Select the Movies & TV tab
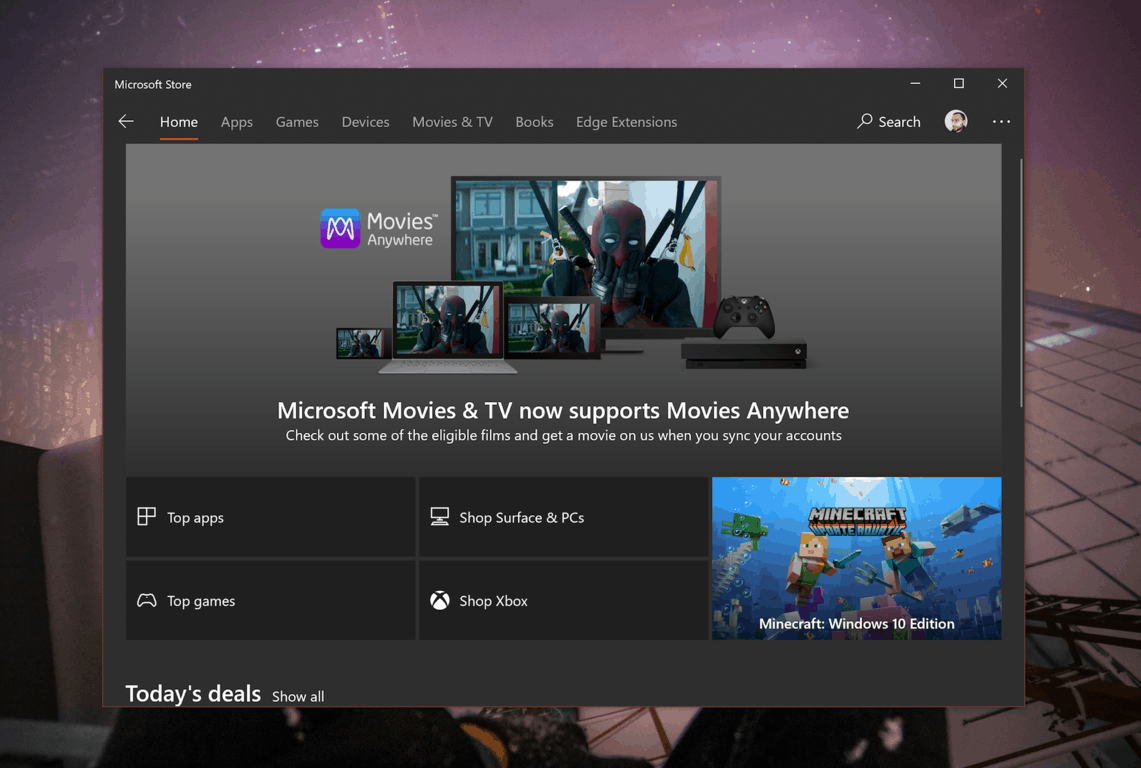Screen dimensions: 1141x768 point(452,122)
